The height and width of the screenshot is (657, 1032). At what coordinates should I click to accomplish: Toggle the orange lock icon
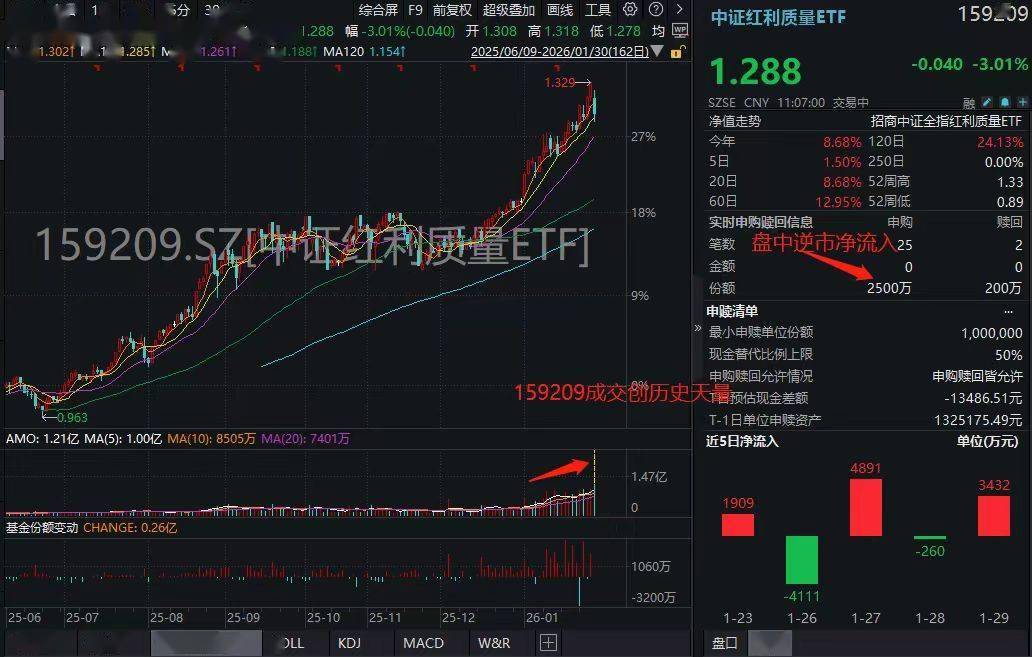click(677, 51)
